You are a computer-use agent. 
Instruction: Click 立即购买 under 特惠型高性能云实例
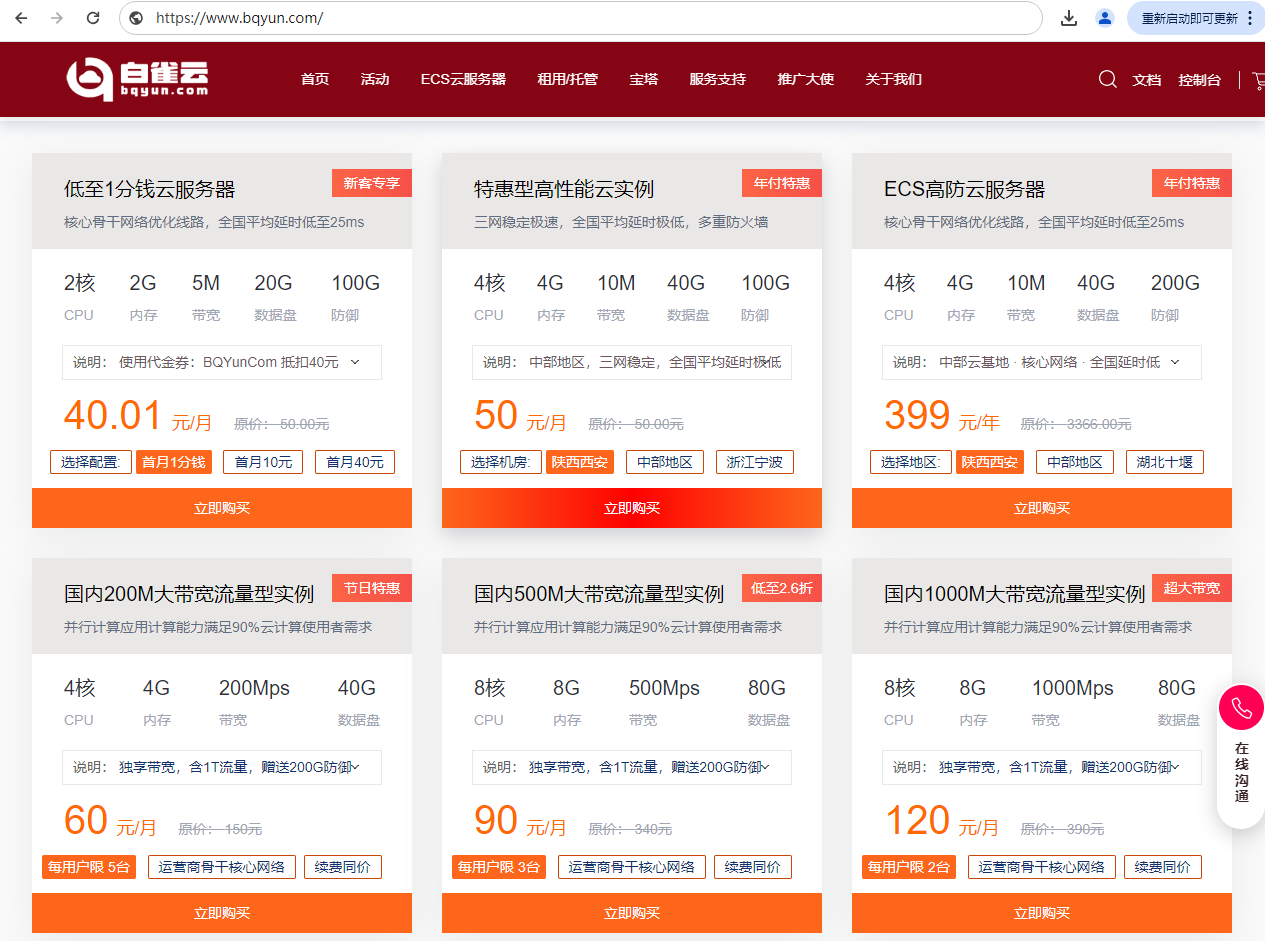pyautogui.click(x=631, y=508)
